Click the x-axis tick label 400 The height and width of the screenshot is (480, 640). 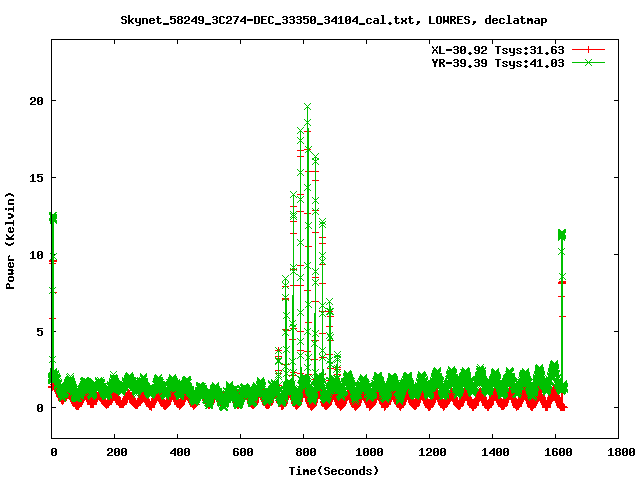pyautogui.click(x=180, y=452)
